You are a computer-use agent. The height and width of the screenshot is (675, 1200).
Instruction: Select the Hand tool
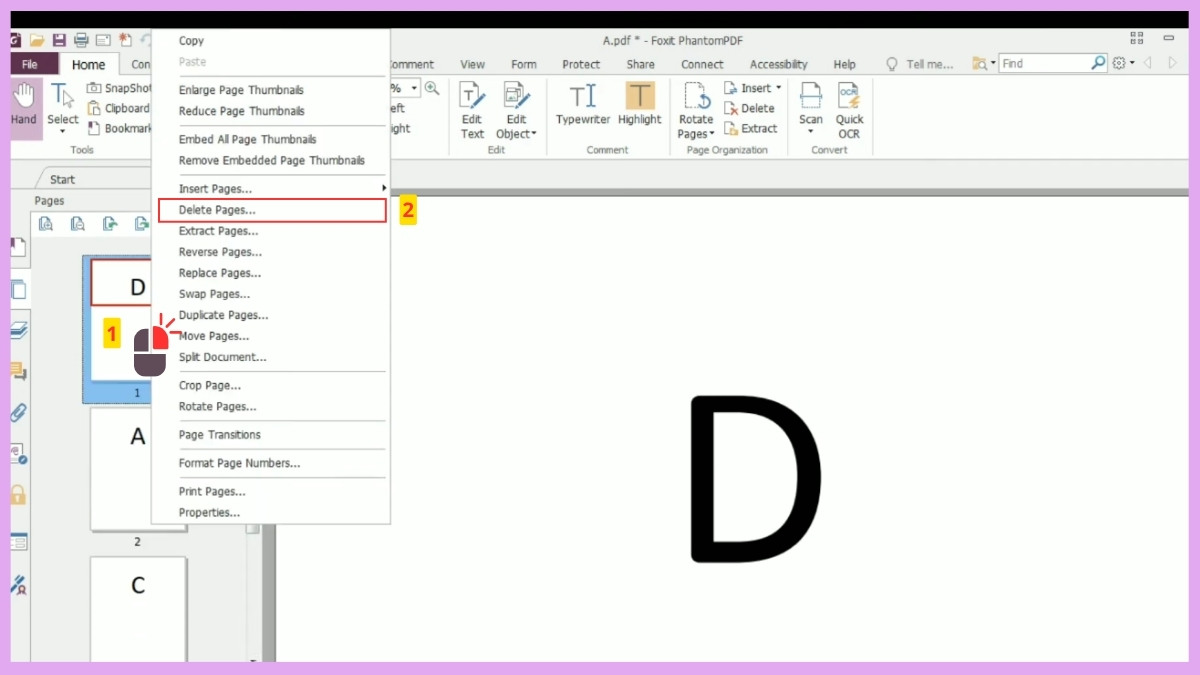(23, 104)
